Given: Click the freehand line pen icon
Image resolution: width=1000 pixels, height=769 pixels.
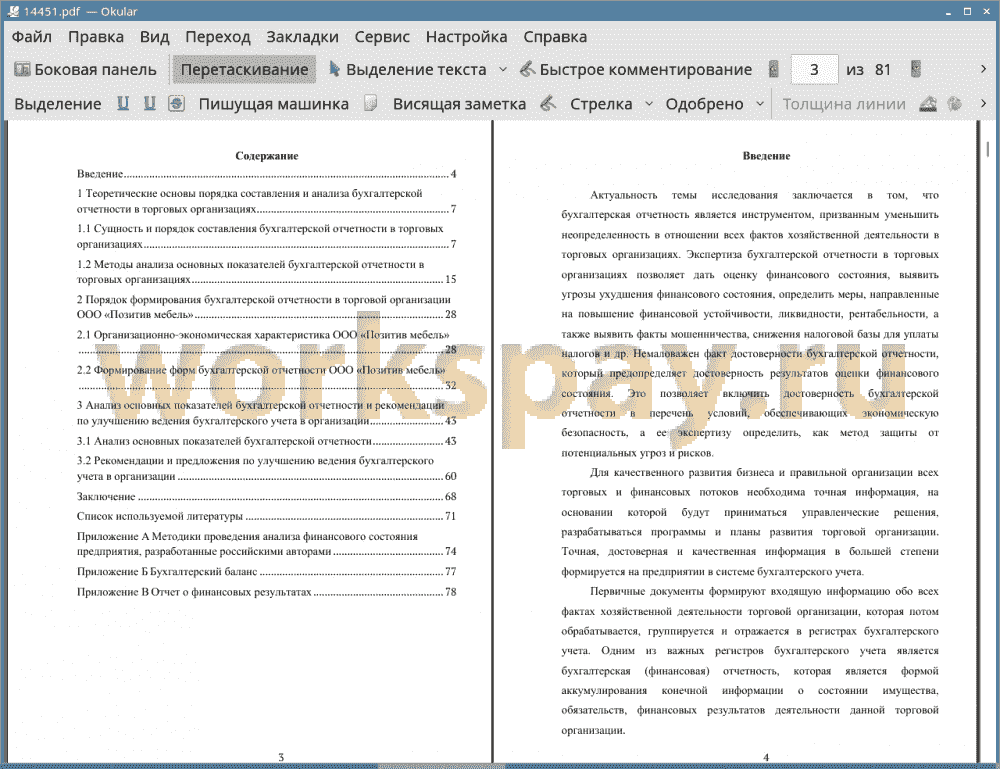Looking at the screenshot, I should [x=548, y=104].
